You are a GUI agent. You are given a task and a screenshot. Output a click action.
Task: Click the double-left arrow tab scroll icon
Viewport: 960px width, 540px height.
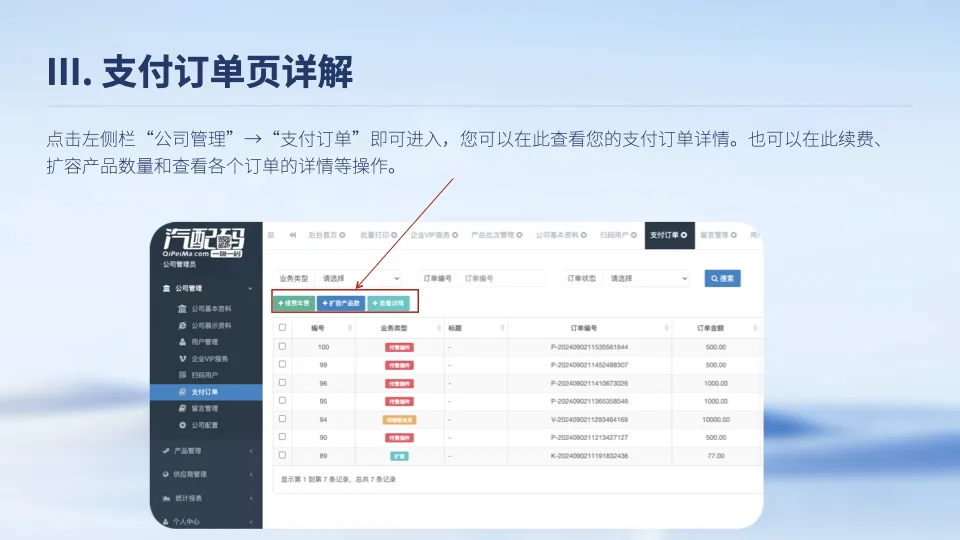(293, 235)
